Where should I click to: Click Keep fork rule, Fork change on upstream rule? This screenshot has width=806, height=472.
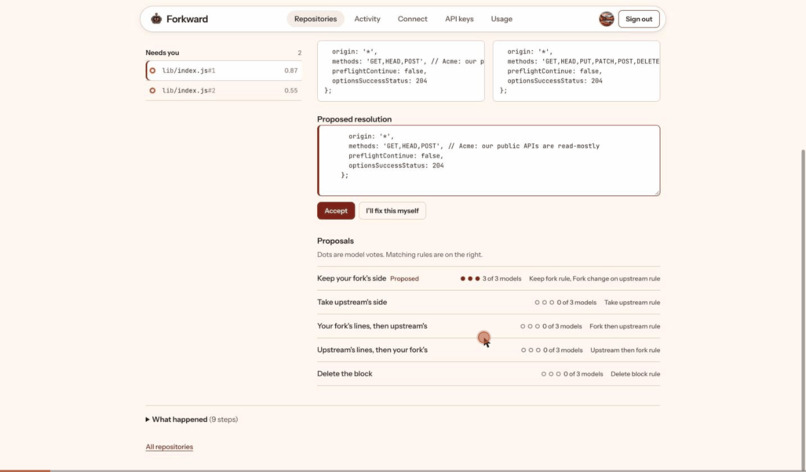[594, 279]
